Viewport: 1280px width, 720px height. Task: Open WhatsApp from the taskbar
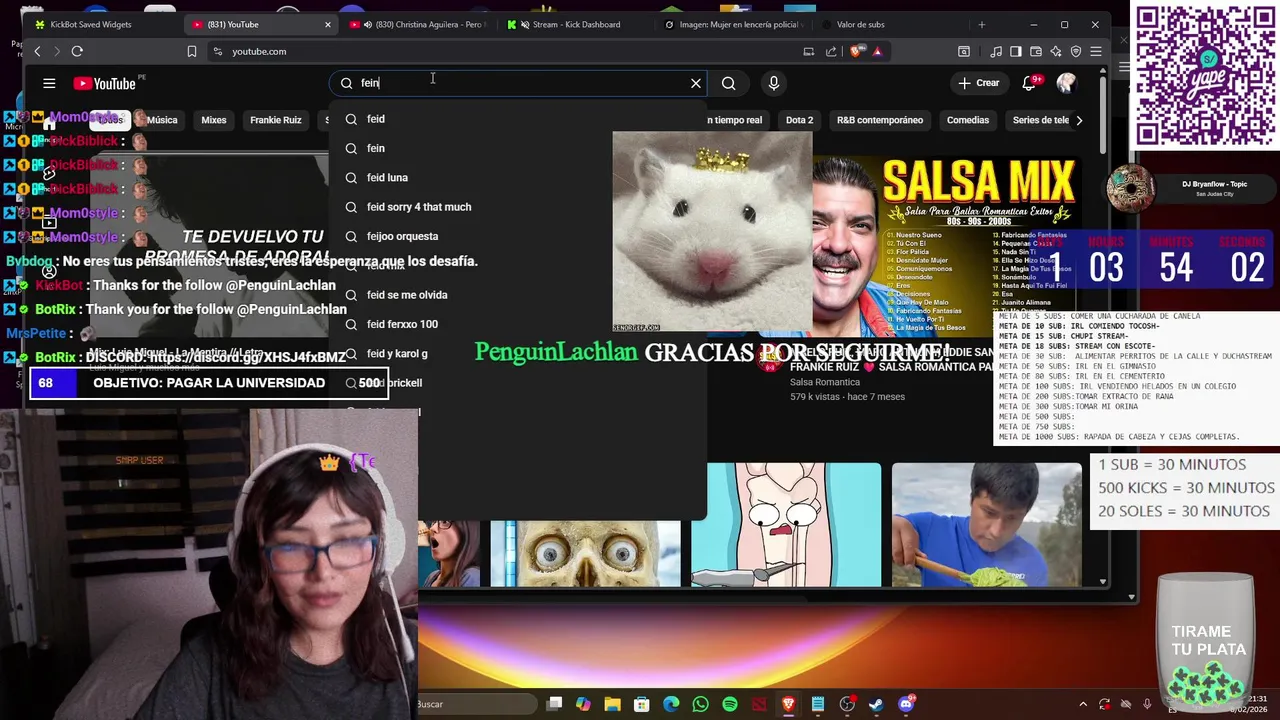coord(700,704)
